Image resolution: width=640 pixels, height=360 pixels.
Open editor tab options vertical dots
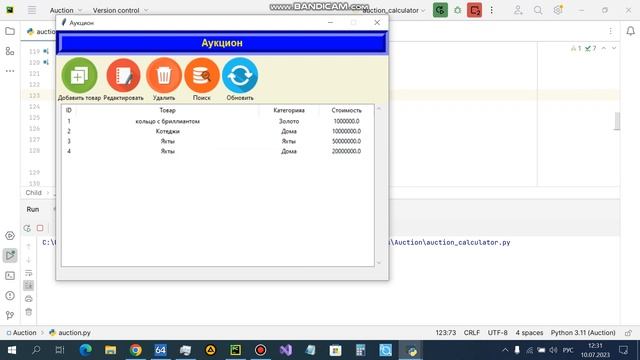(x=610, y=31)
